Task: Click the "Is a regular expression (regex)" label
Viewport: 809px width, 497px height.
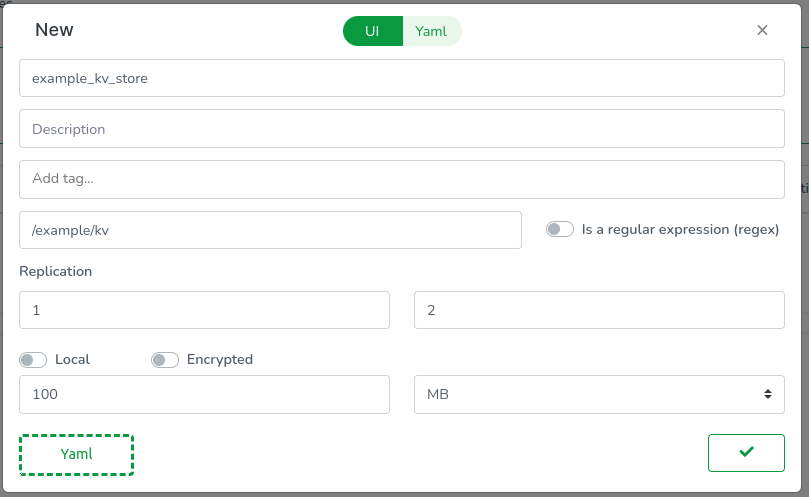Action: tap(680, 229)
